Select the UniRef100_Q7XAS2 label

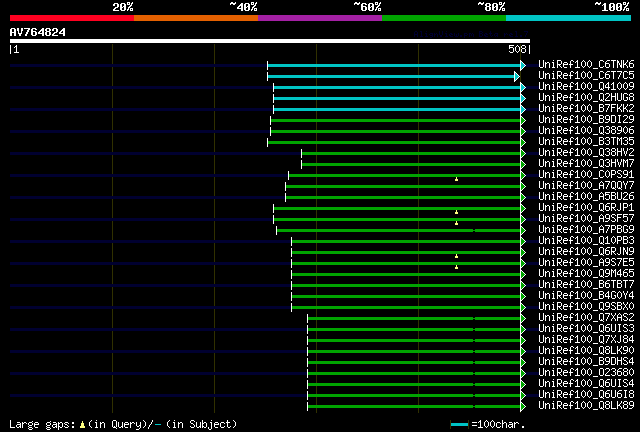586,318
